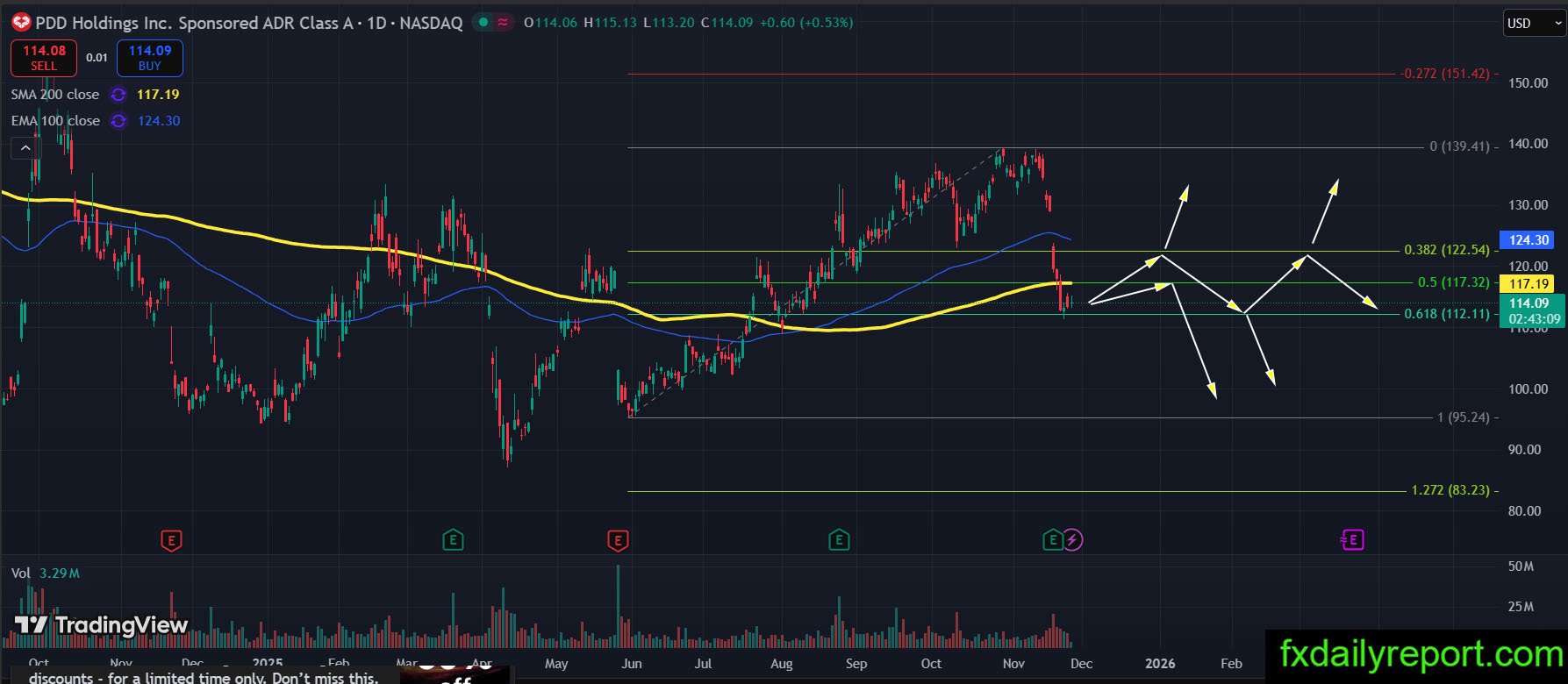Click the 80.00 price scale label
1568x684 pixels.
1525,511
